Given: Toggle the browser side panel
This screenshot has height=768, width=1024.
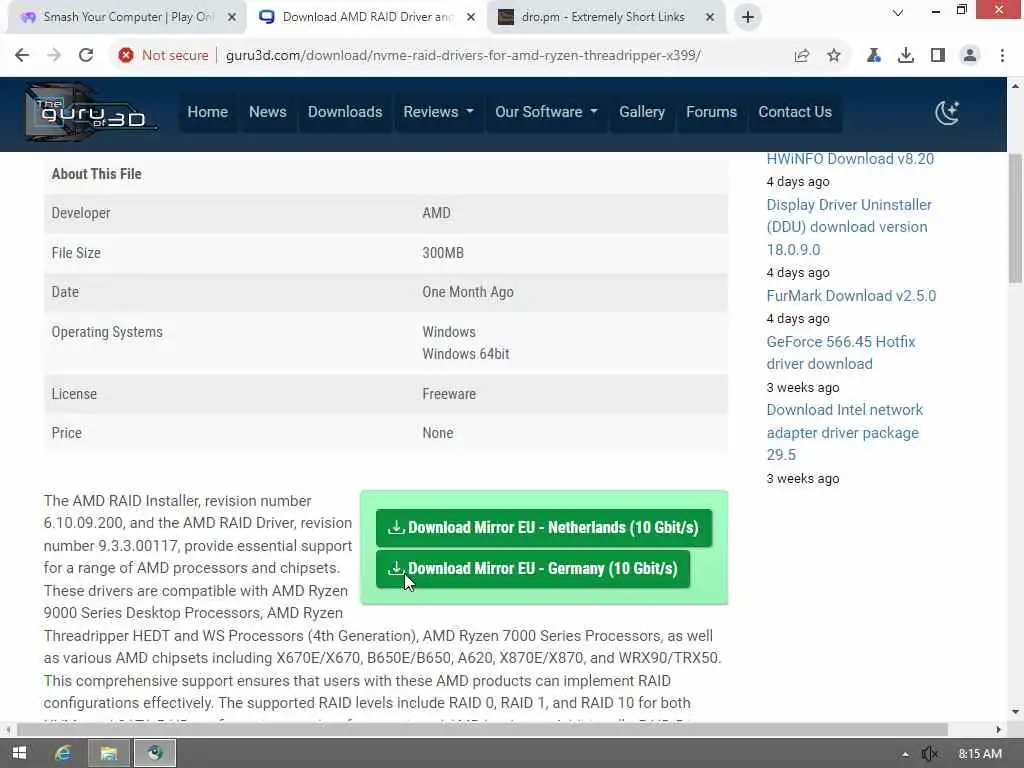Looking at the screenshot, I should (x=938, y=56).
